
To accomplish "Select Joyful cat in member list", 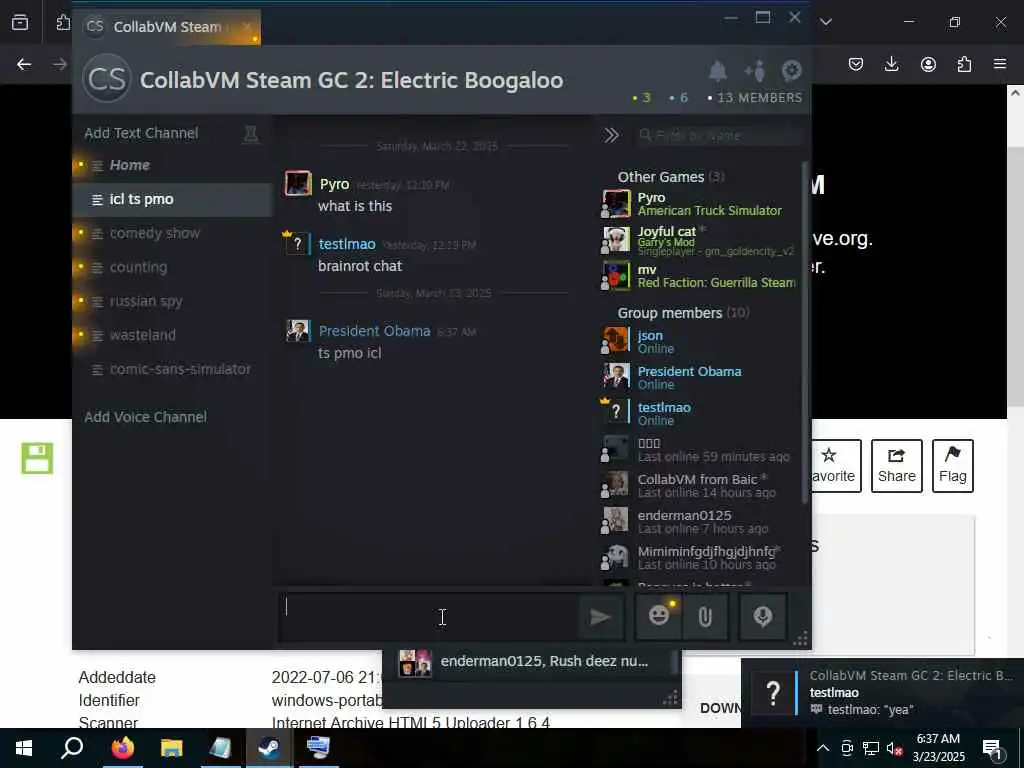I will click(x=700, y=240).
